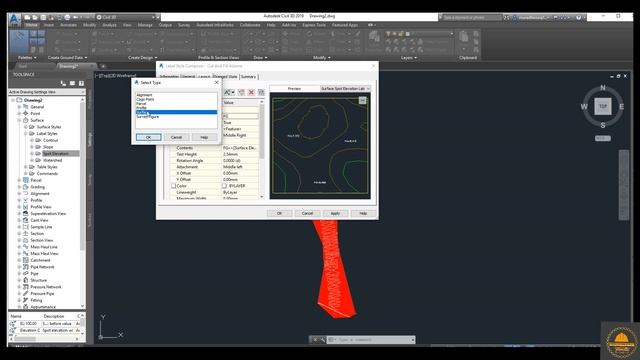Click the command line close X icon
Image resolution: width=640 pixels, height=360 pixels.
(x=315, y=340)
